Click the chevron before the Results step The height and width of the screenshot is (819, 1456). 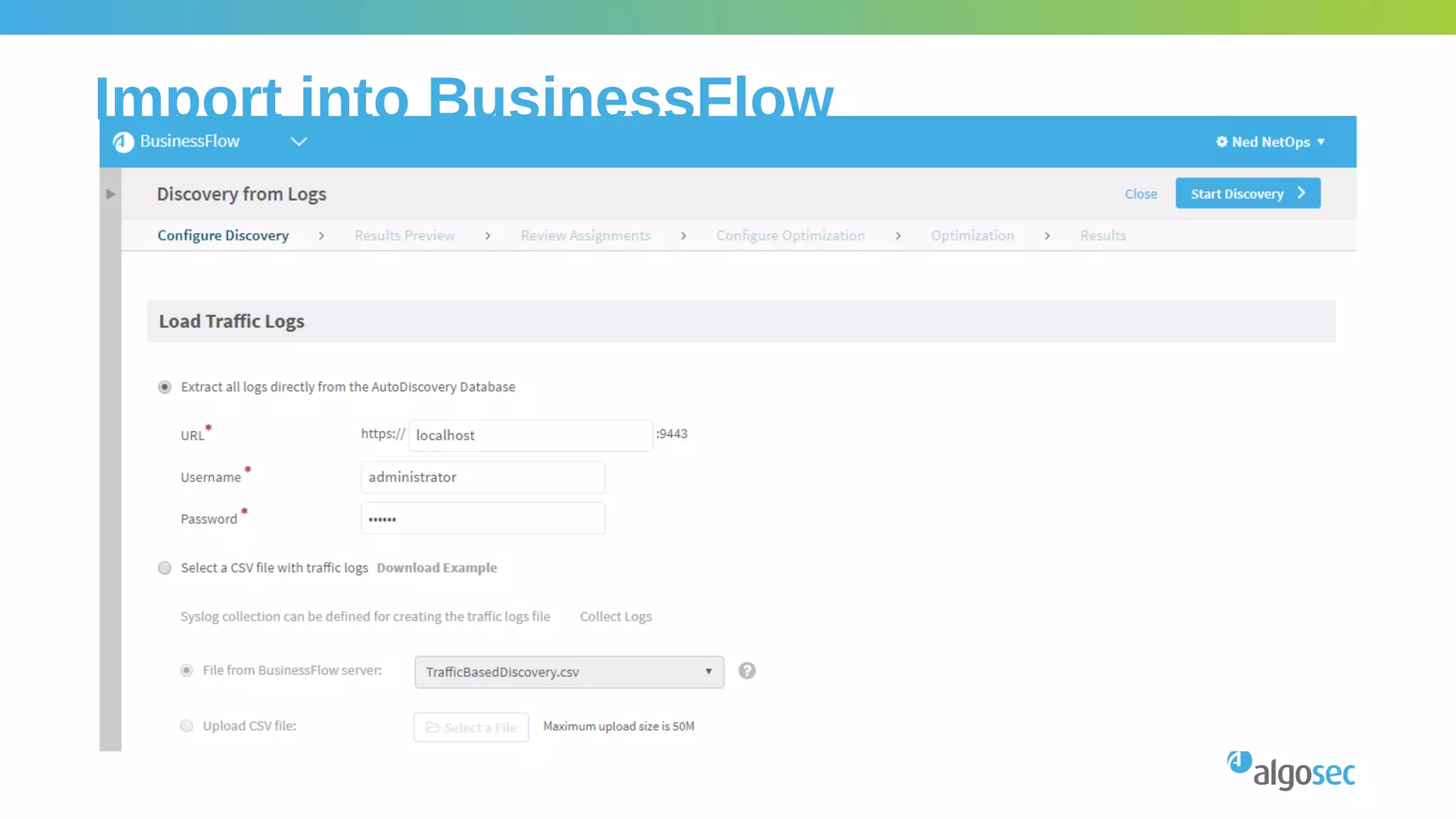(1047, 235)
